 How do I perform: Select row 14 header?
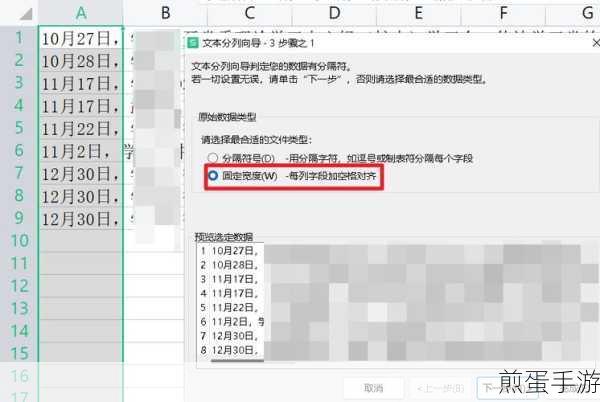click(x=19, y=331)
